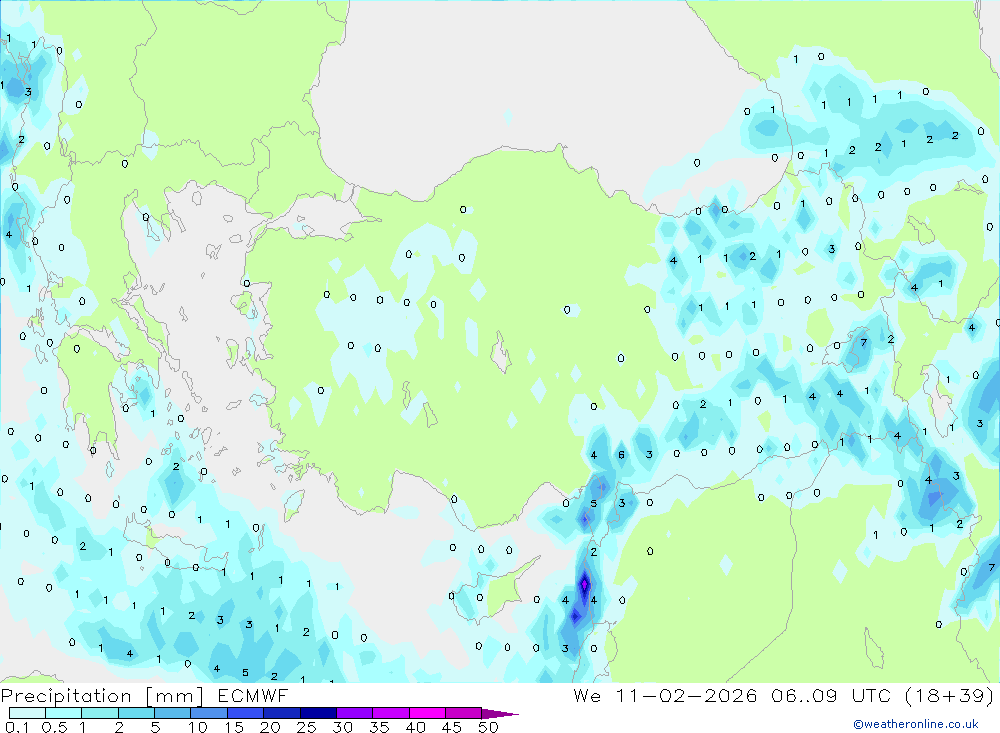Click the legend scale label 20
This screenshot has width=1000, height=733.
270,727
